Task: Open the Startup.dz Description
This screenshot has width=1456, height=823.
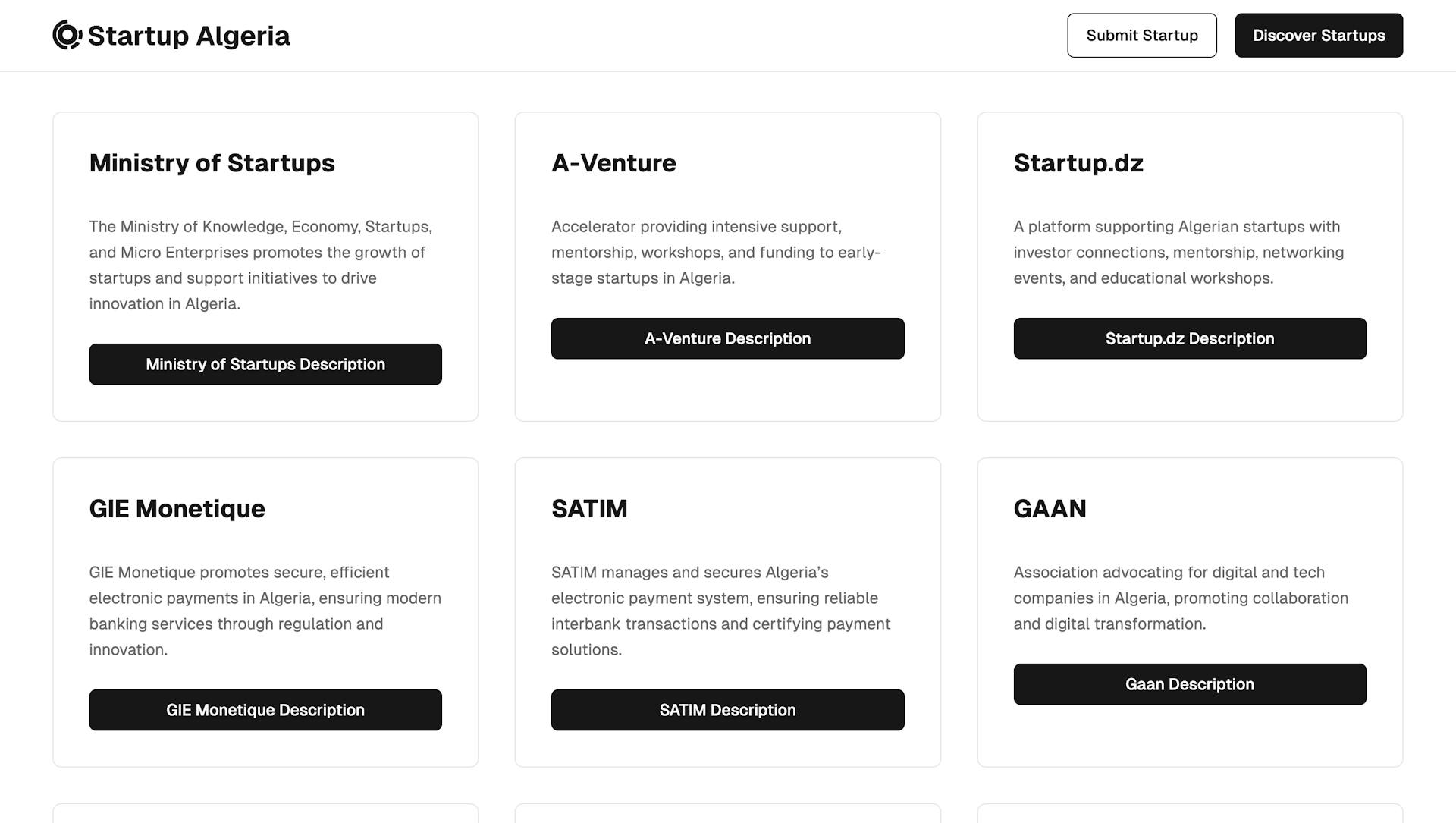Action: coord(1189,338)
